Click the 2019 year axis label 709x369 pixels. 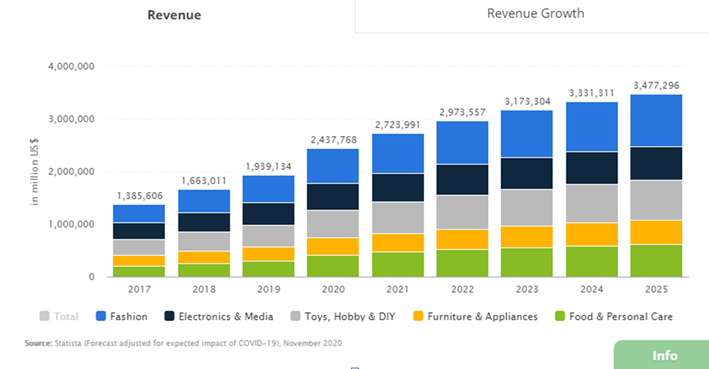click(269, 289)
